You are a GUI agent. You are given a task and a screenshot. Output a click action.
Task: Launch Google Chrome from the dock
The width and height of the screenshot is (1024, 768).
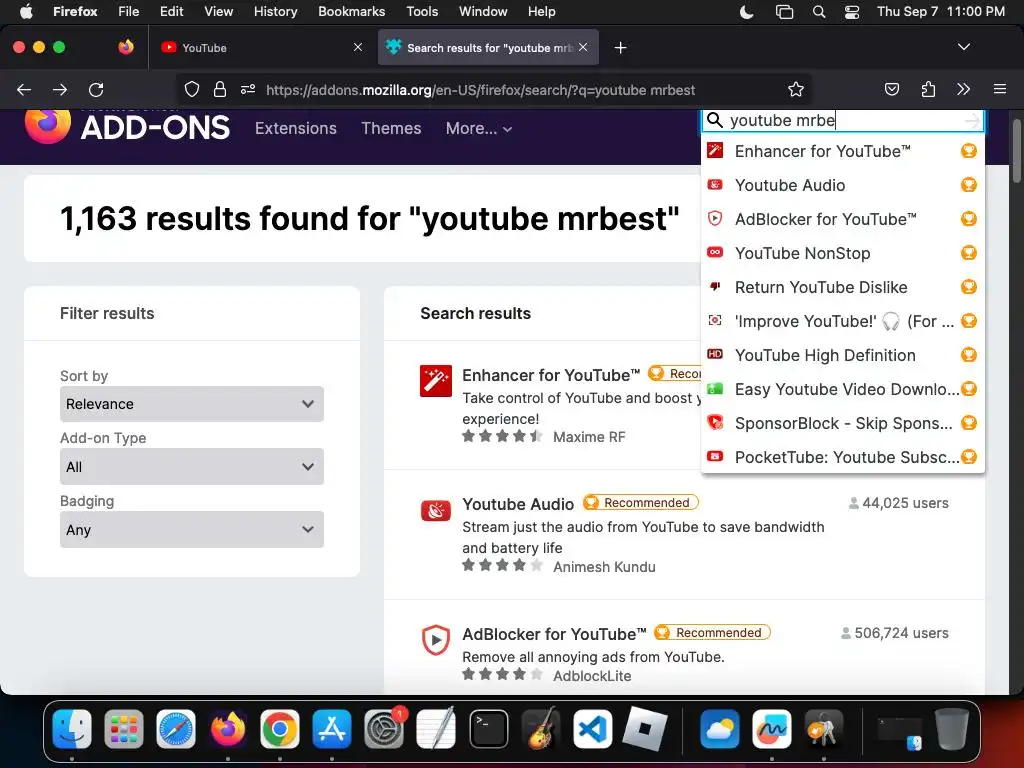coord(280,729)
